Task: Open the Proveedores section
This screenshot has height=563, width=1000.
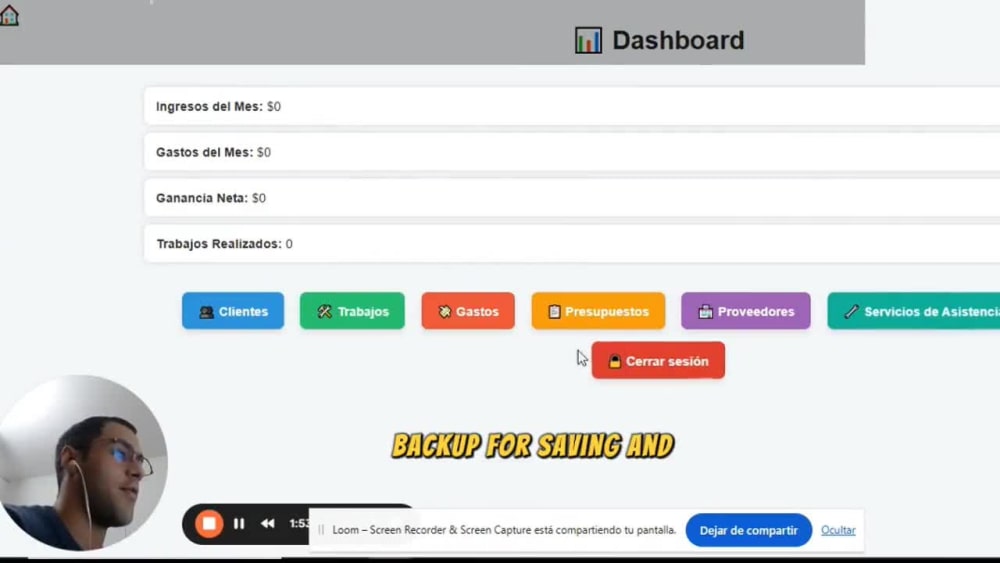Action: pyautogui.click(x=746, y=311)
